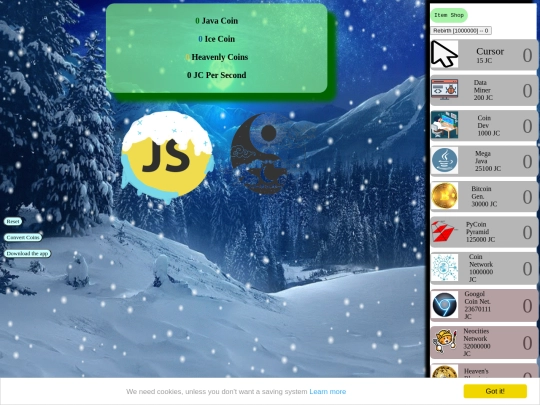Click the Coin Dev desk illustration icon
Screen dimensions: 540x405
445,125
